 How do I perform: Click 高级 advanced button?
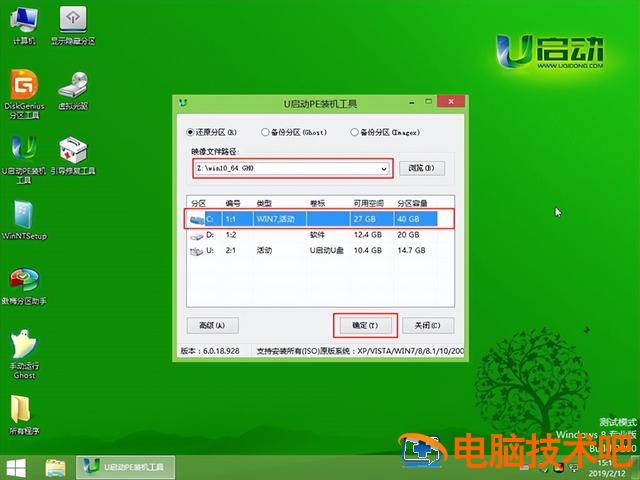pyautogui.click(x=212, y=325)
